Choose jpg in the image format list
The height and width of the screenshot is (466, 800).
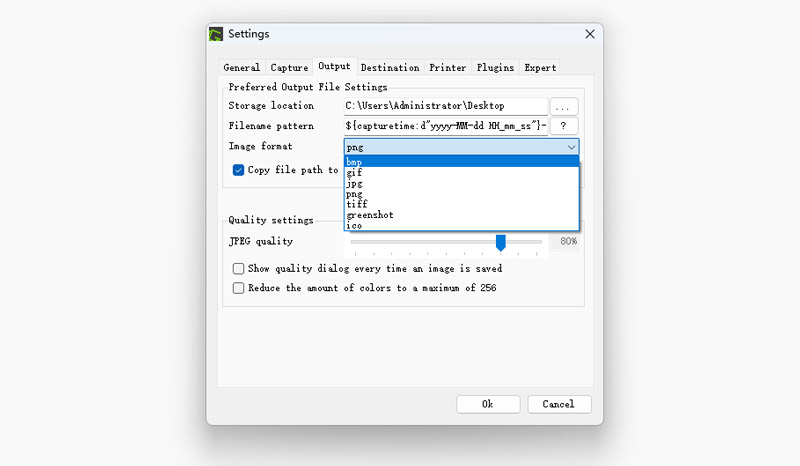pos(354,184)
